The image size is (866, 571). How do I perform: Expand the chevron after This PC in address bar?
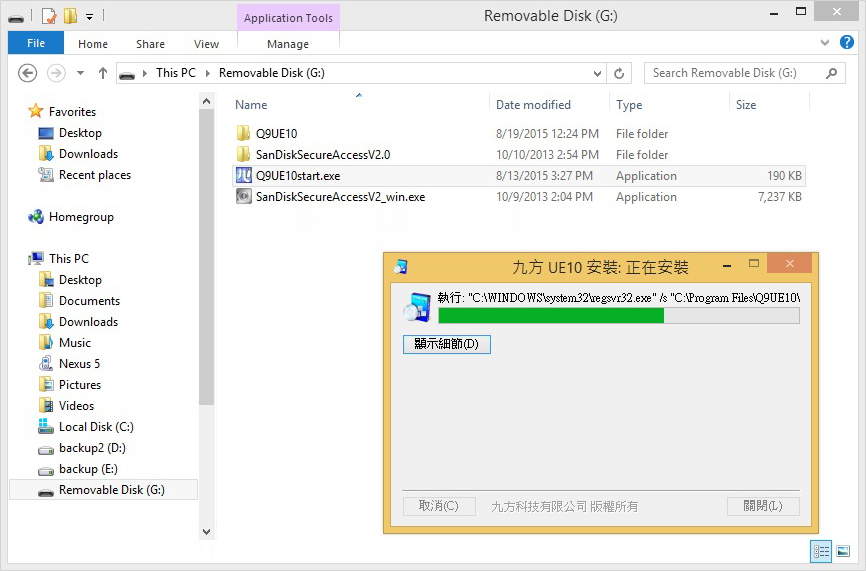pos(208,73)
